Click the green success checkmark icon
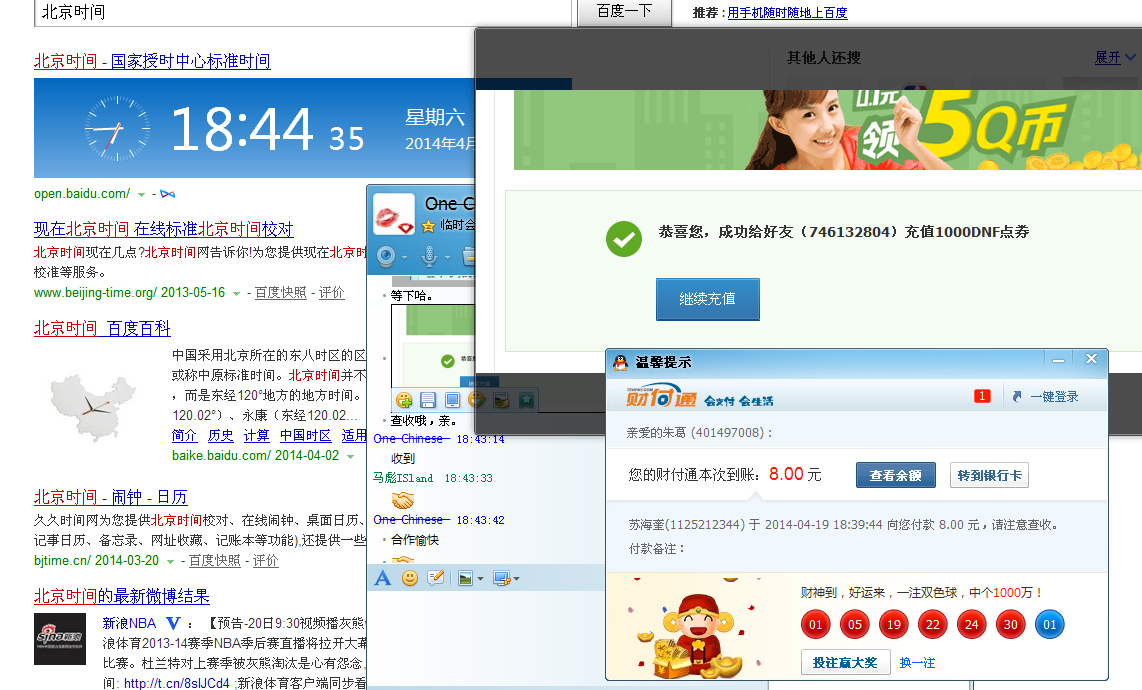This screenshot has height=690, width=1142. pos(624,238)
